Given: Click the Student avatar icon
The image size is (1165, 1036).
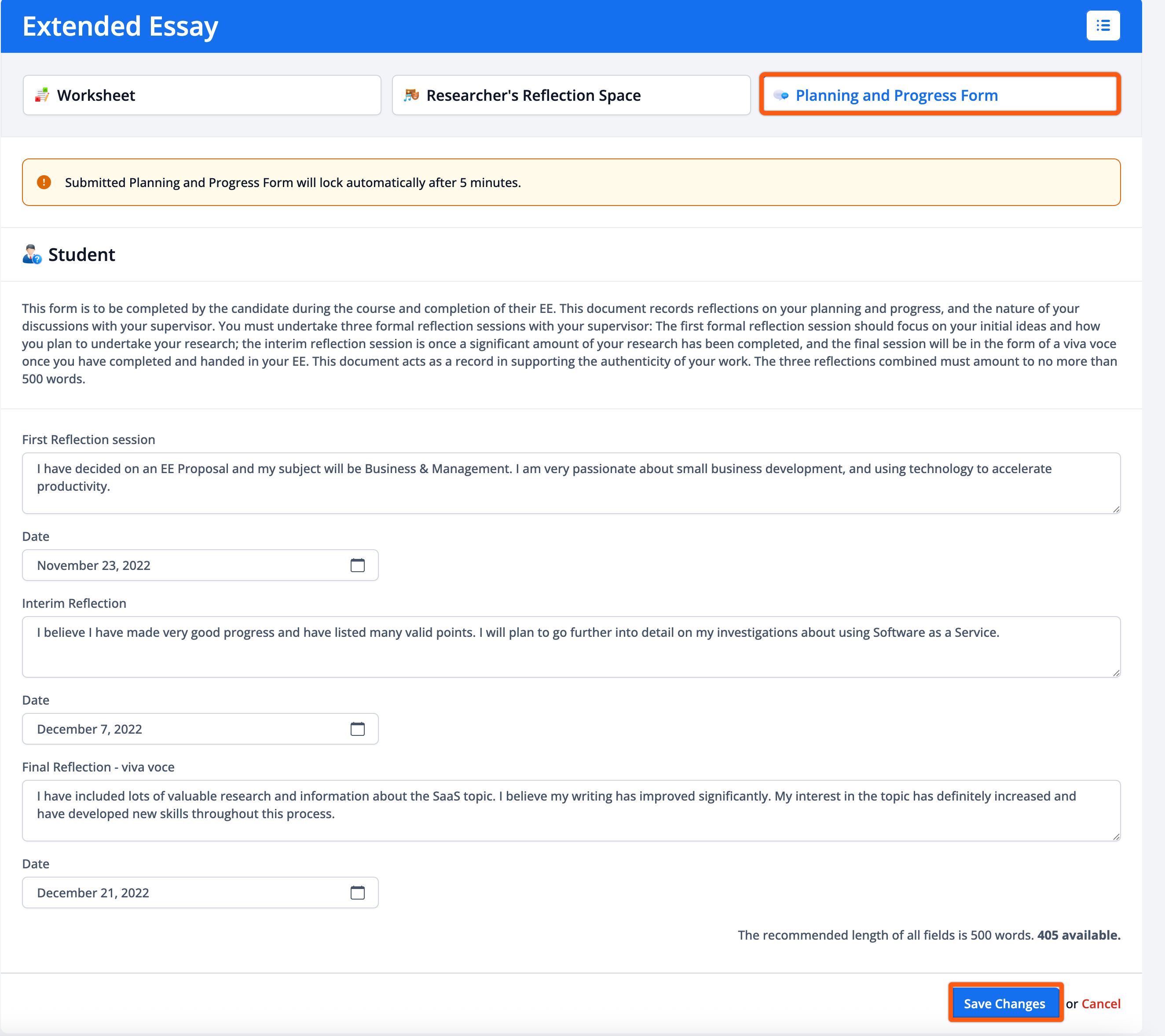Looking at the screenshot, I should [x=32, y=254].
